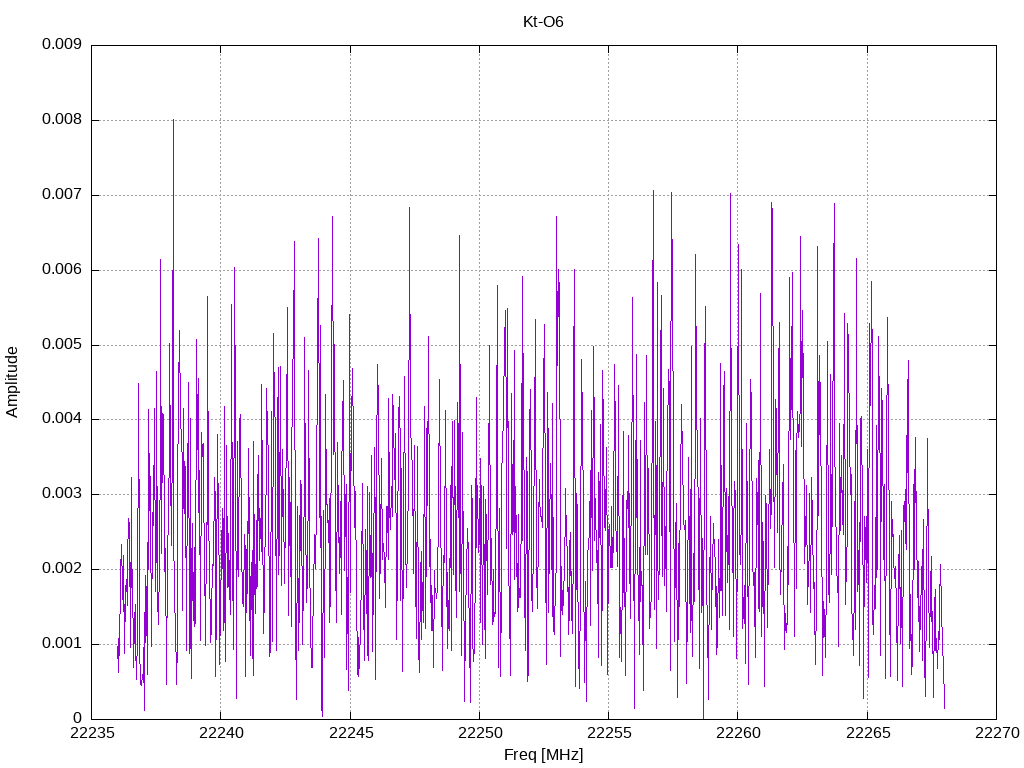Click the 22260 x-axis tick label

point(738,733)
